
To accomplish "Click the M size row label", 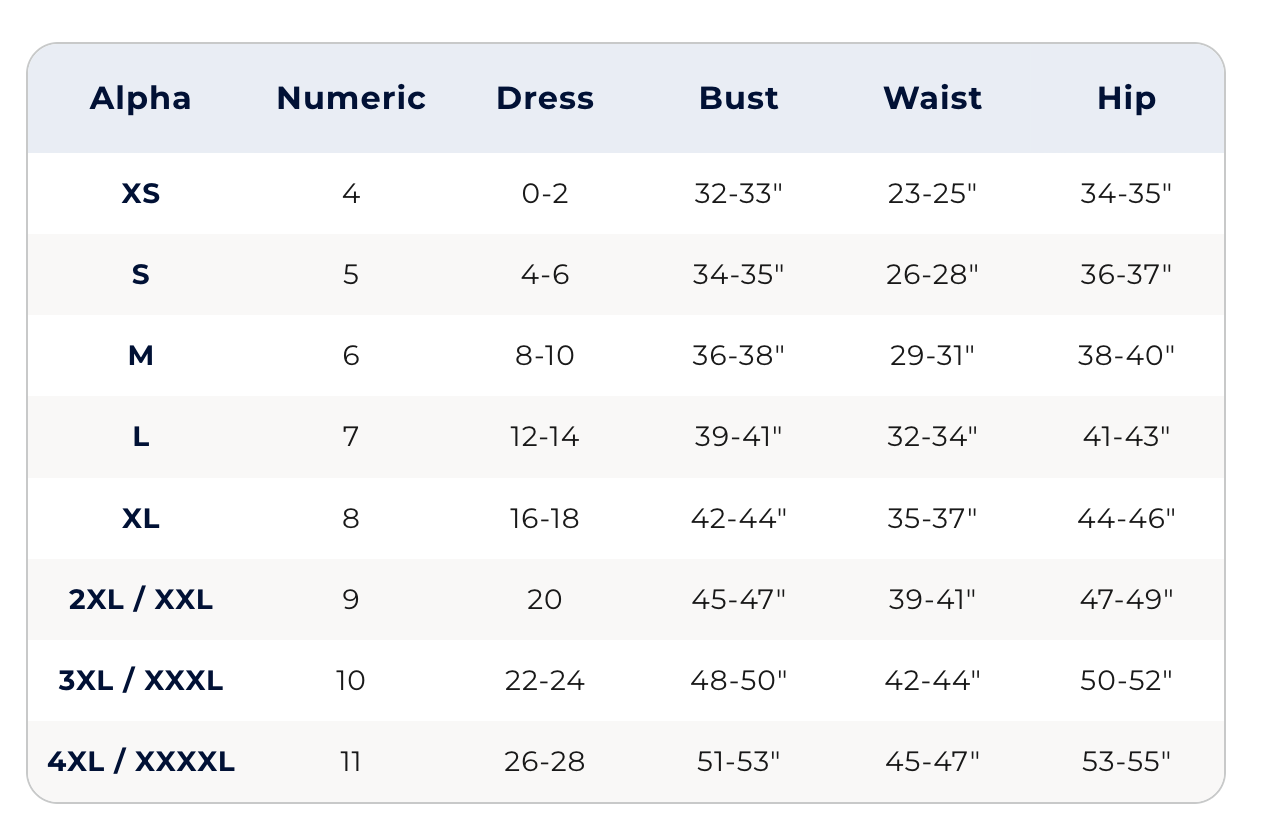I will click(141, 356).
